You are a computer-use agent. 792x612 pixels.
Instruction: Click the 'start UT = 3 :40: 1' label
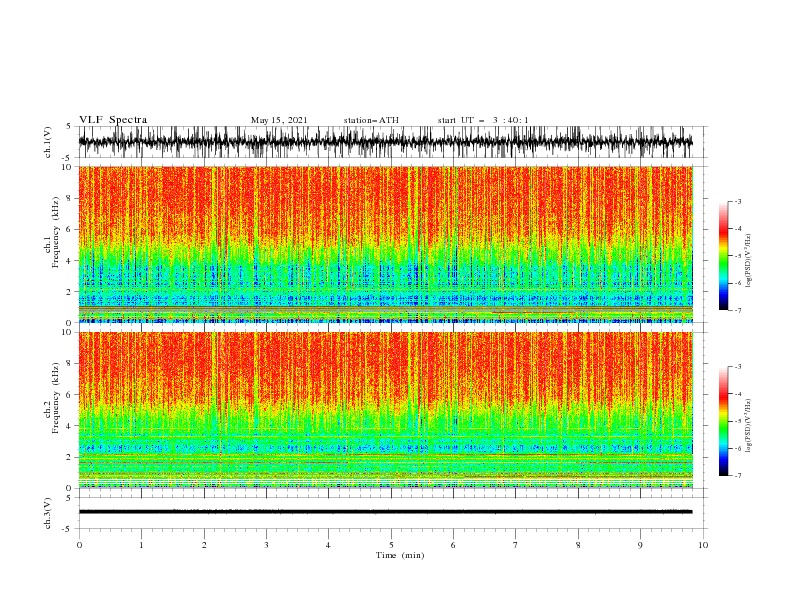tap(483, 120)
